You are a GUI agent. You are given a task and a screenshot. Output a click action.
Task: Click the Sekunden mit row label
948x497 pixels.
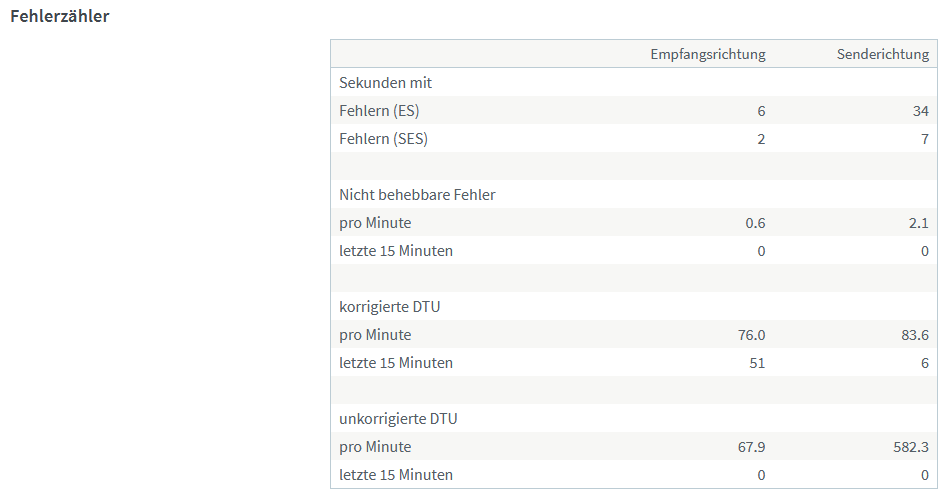click(x=386, y=83)
